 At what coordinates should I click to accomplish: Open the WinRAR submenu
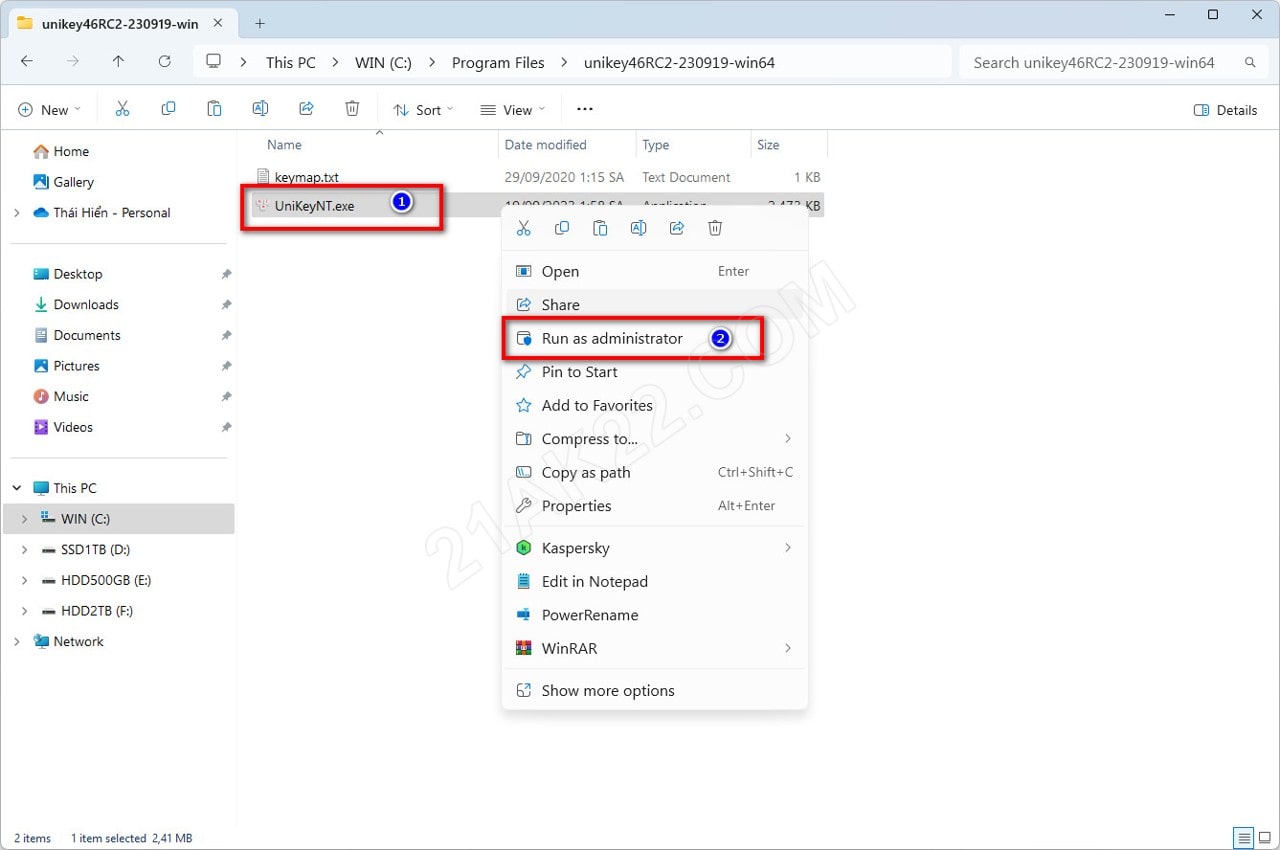point(654,648)
